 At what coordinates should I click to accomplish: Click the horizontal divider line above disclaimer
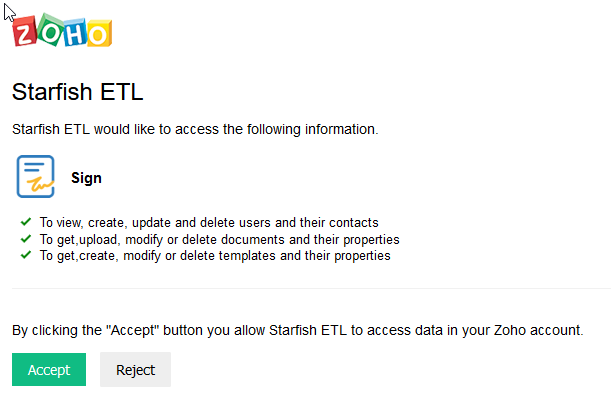305,288
